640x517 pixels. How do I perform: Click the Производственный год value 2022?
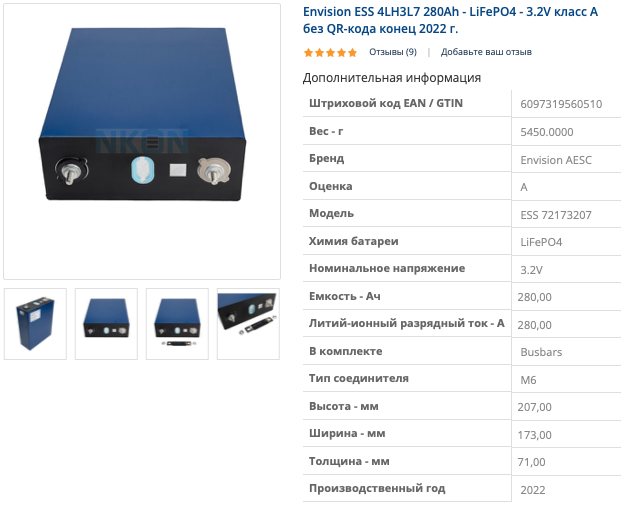[533, 490]
